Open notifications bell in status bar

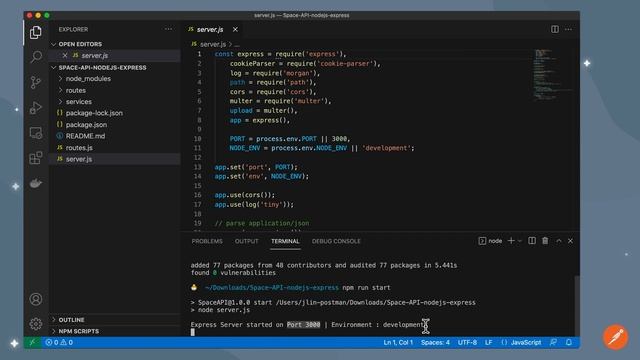click(x=569, y=342)
